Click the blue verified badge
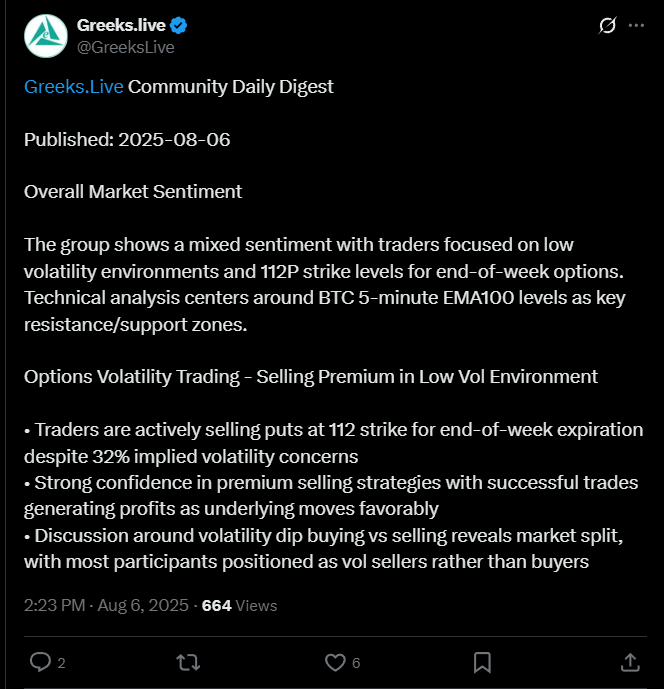 coord(178,25)
